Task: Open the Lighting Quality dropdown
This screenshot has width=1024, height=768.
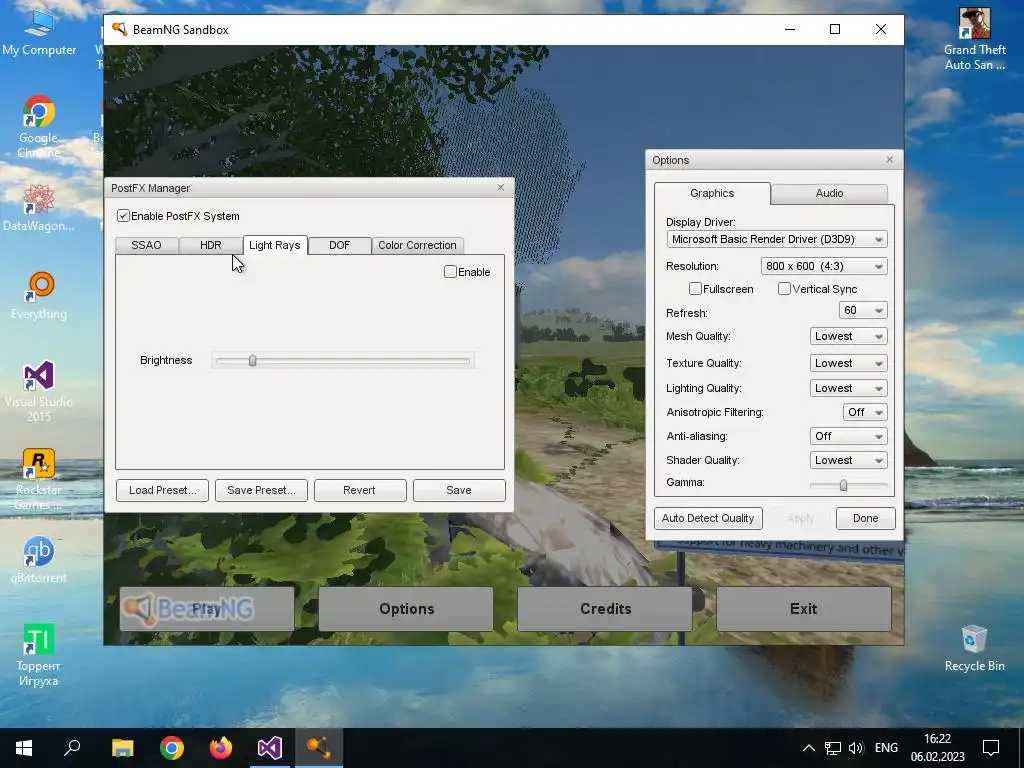Action: coord(848,388)
